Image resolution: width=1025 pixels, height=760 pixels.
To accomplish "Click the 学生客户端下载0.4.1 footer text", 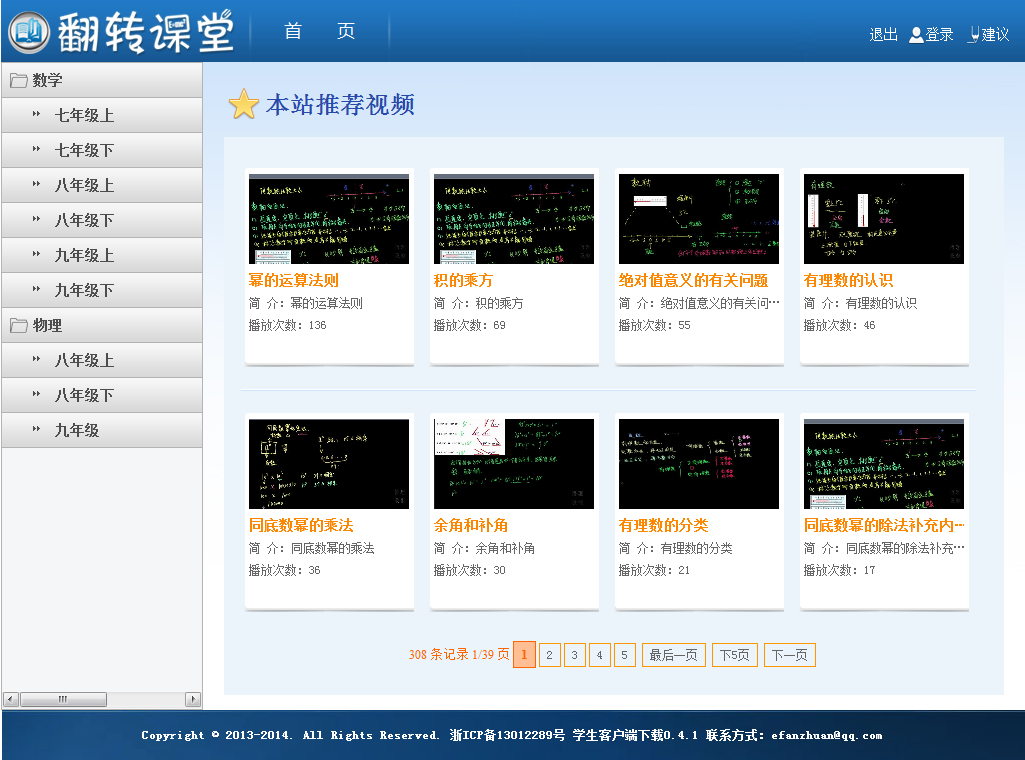I will pos(635,735).
